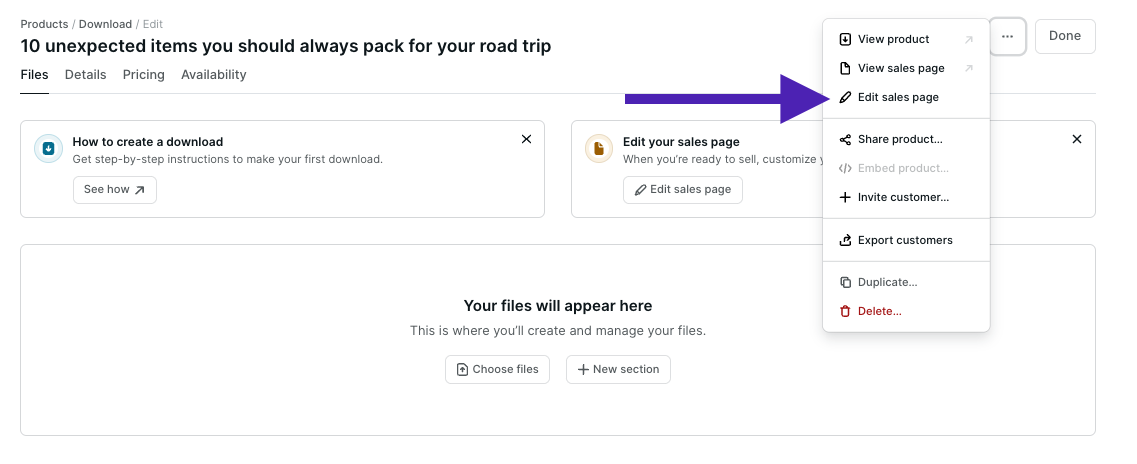Choose Edit sales page in the dropdown menu
Image resolution: width=1137 pixels, height=464 pixels.
tap(898, 97)
